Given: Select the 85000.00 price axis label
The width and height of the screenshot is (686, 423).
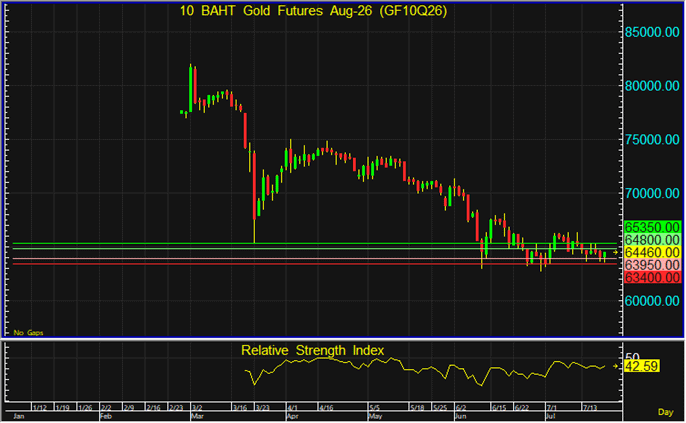Looking at the screenshot, I should click(652, 32).
